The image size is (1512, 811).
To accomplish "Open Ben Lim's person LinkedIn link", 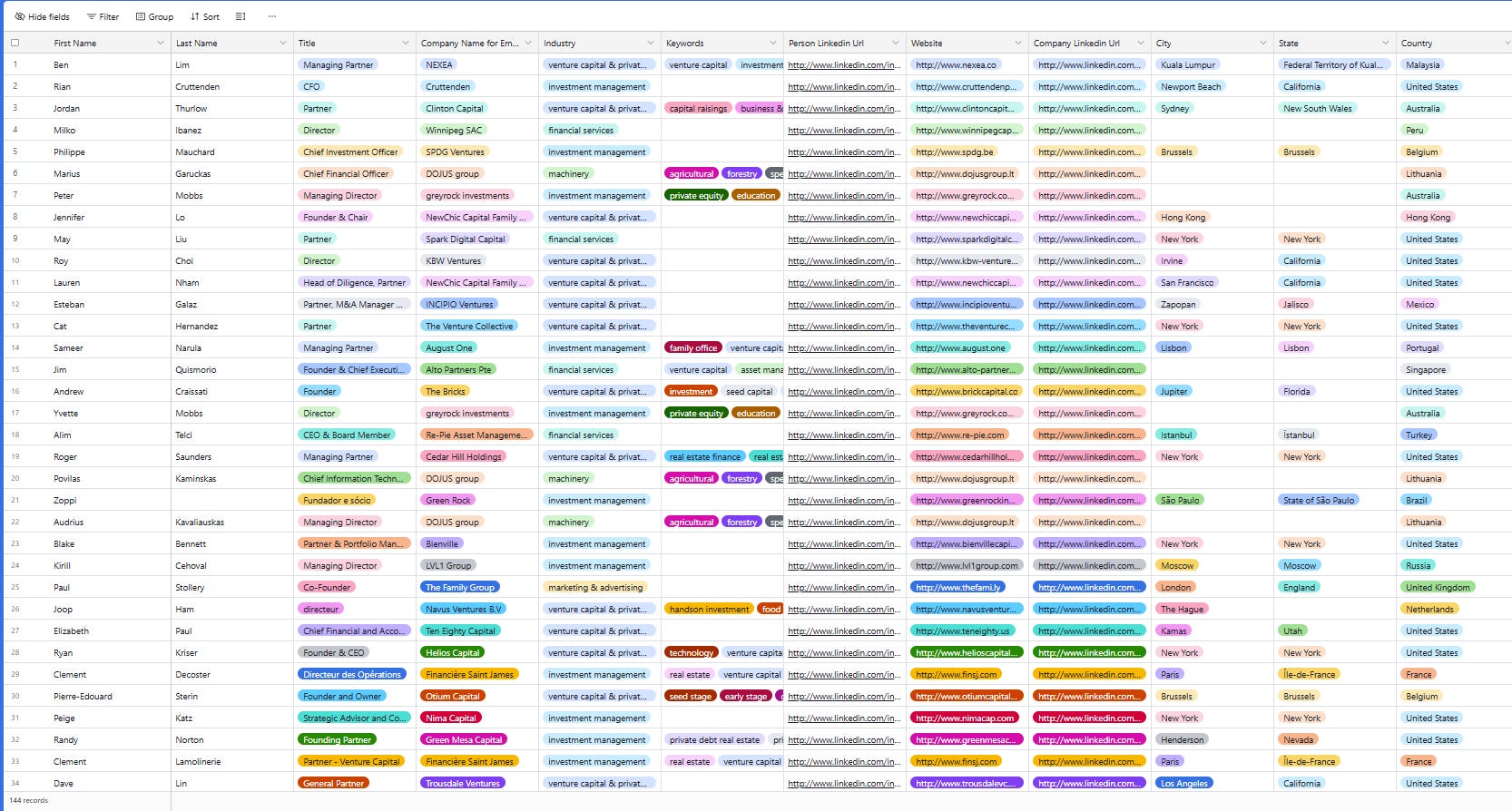I will (844, 65).
